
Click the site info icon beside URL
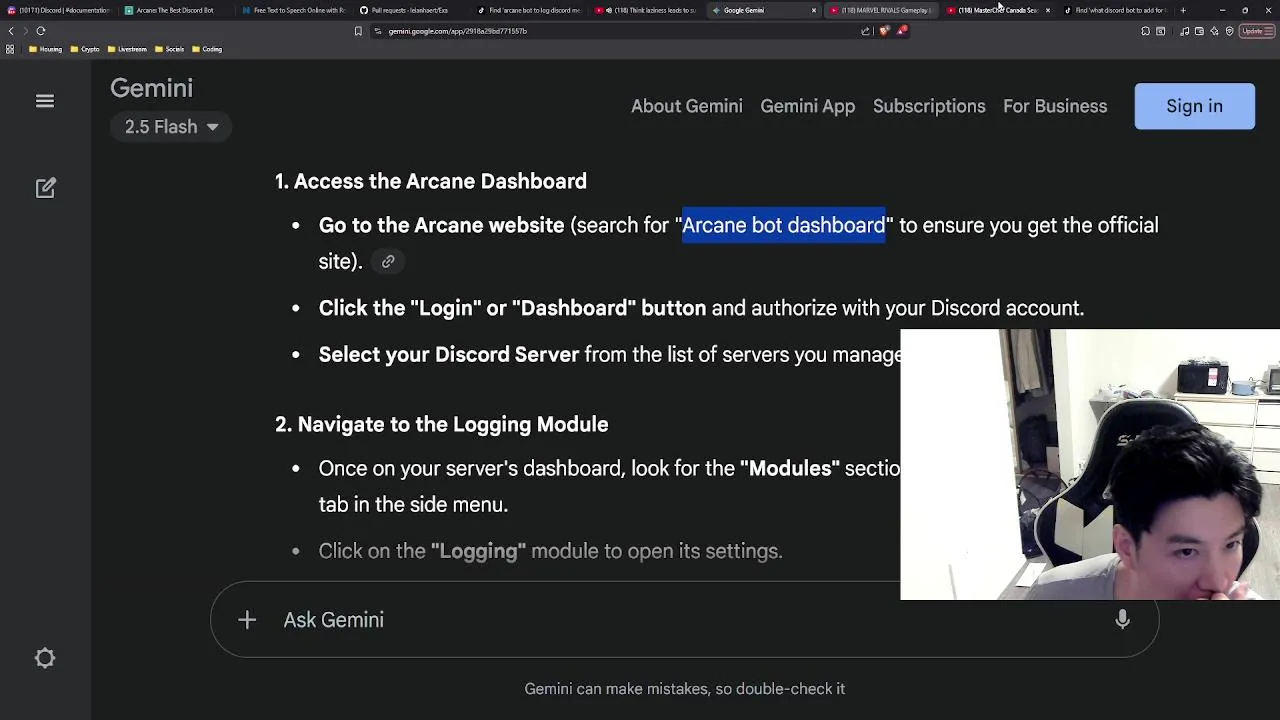pos(378,31)
